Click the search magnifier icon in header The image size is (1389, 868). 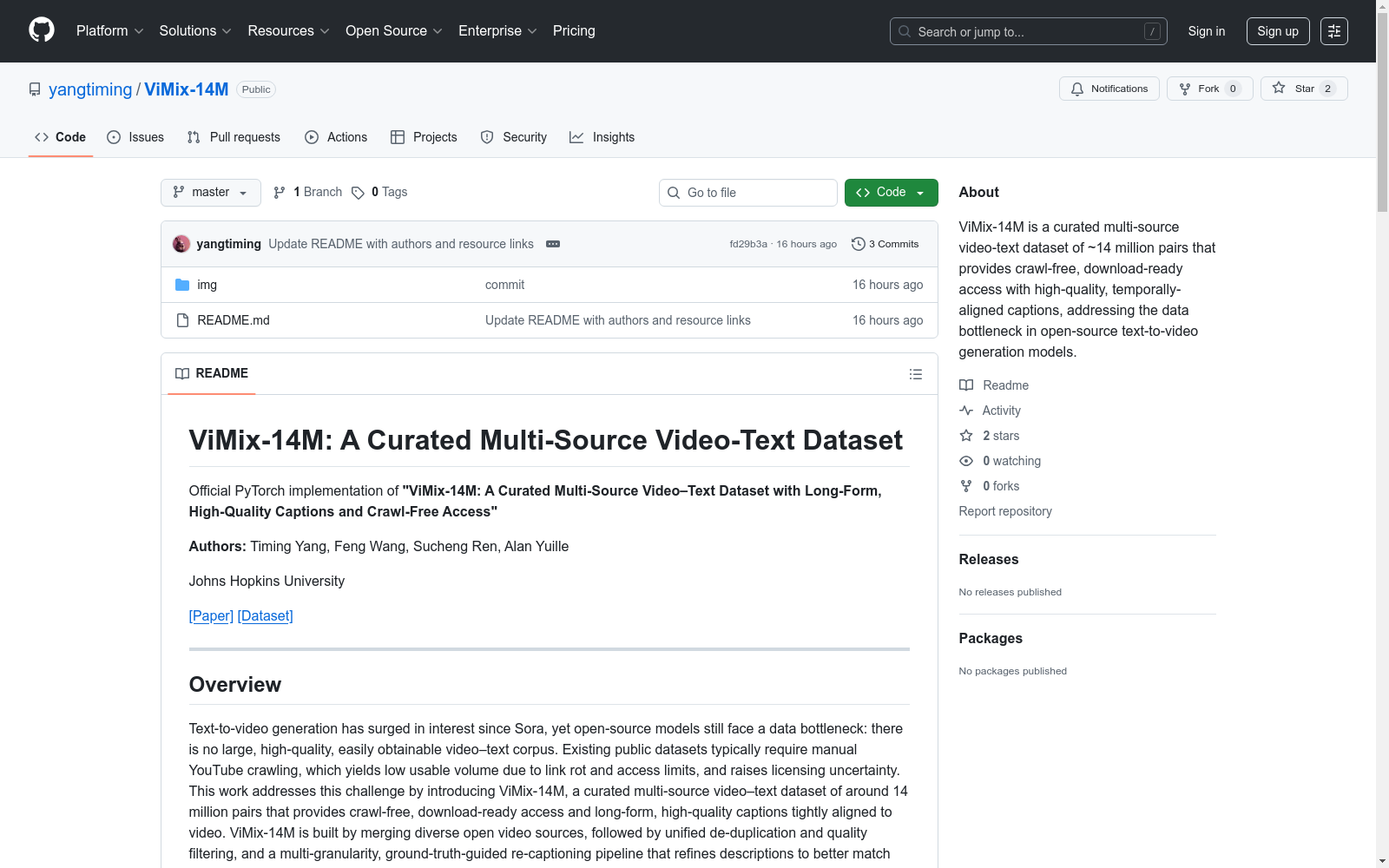[x=905, y=31]
